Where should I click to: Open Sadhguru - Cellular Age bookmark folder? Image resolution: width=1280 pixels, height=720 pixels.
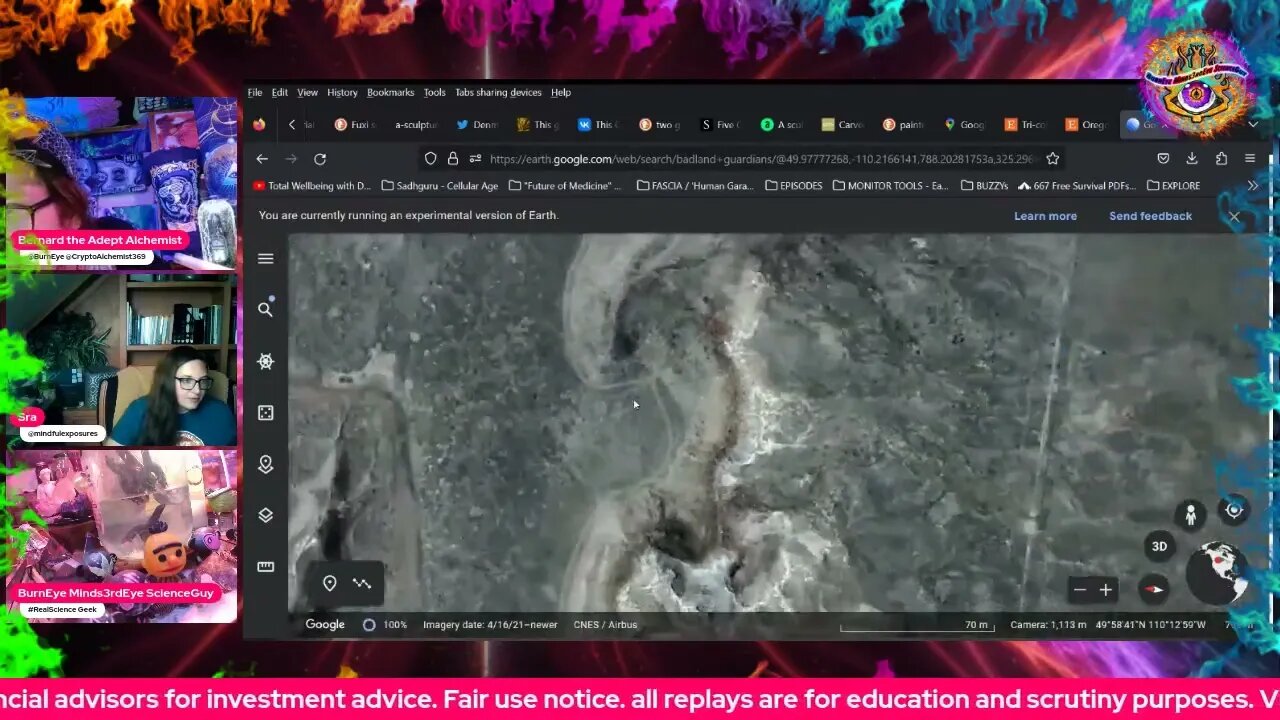(x=439, y=186)
